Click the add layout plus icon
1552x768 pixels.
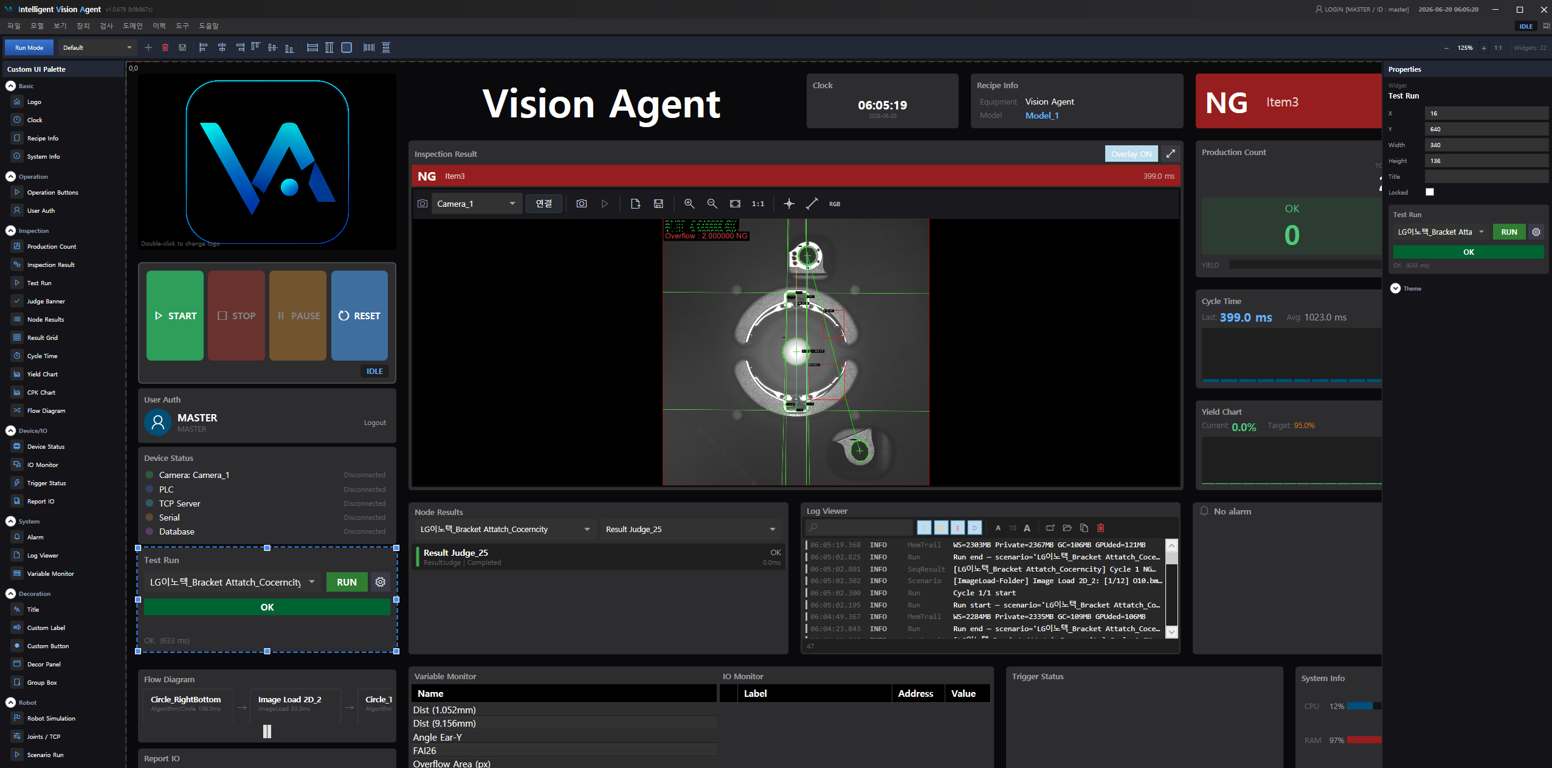[148, 47]
